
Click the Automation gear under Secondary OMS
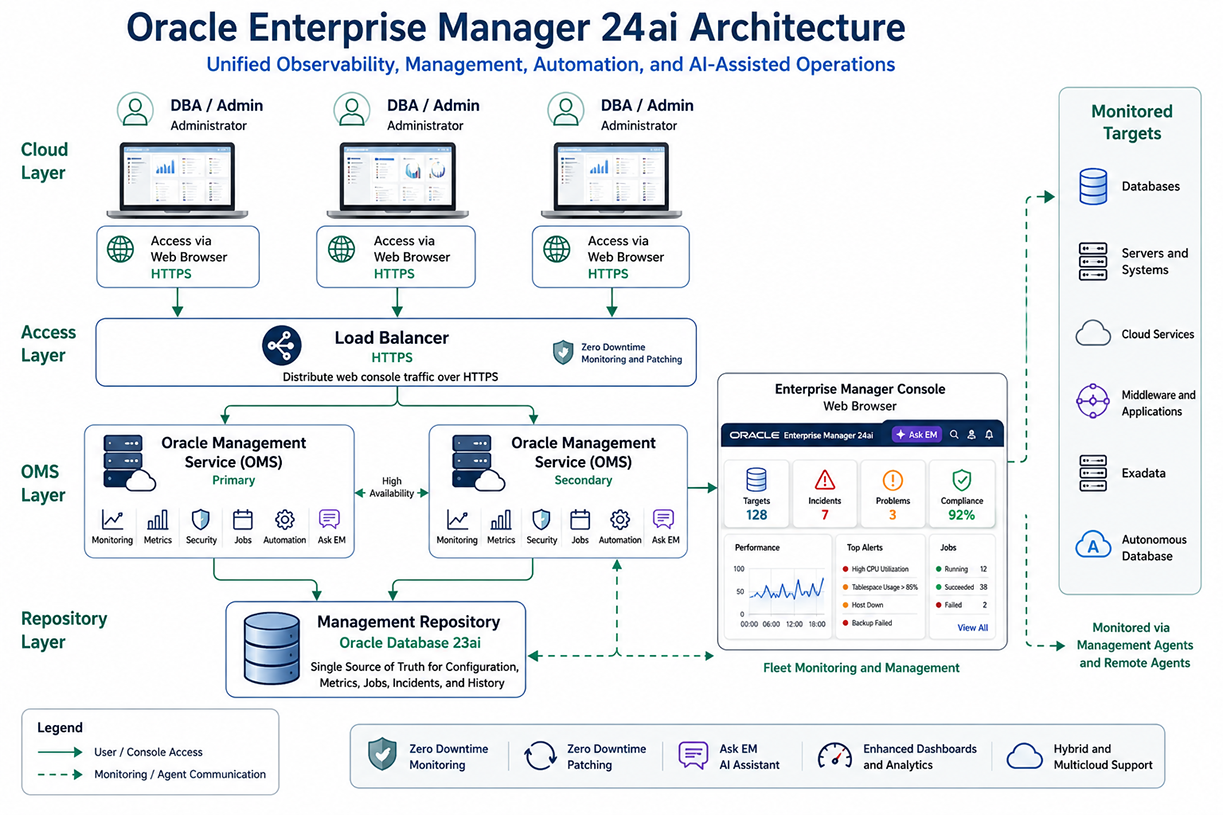tap(620, 520)
